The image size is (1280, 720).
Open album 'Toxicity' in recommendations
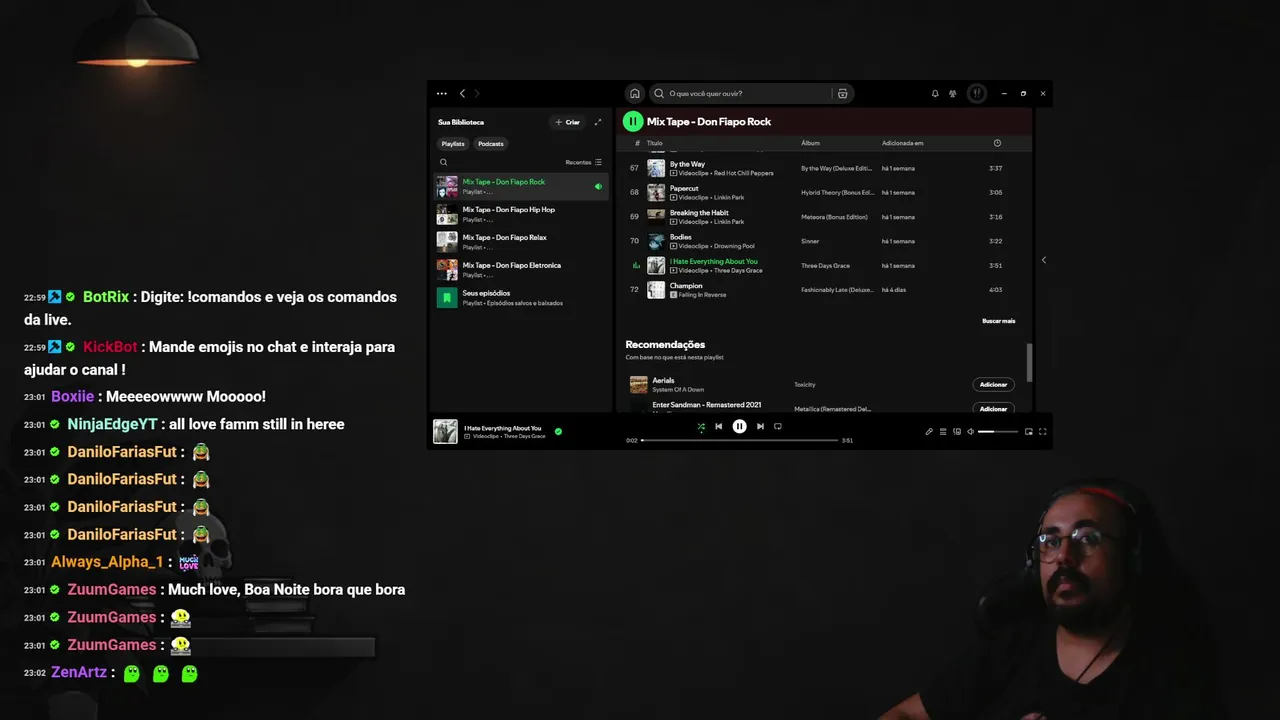pyautogui.click(x=805, y=384)
